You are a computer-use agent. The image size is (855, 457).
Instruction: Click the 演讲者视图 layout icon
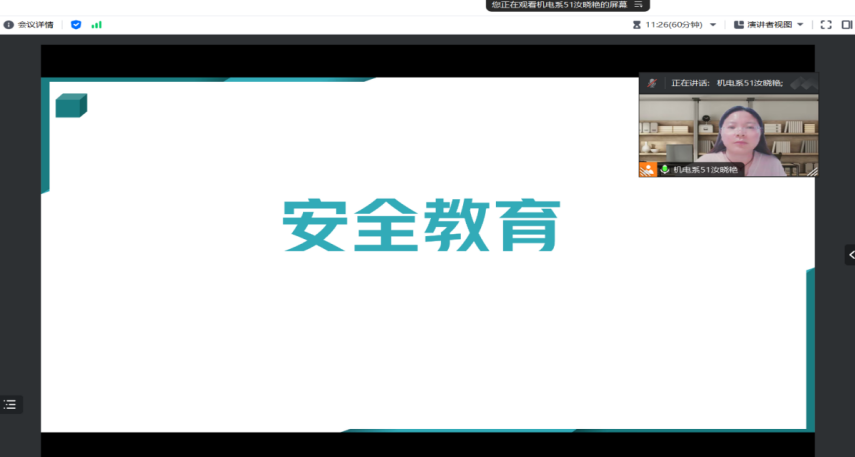739,24
